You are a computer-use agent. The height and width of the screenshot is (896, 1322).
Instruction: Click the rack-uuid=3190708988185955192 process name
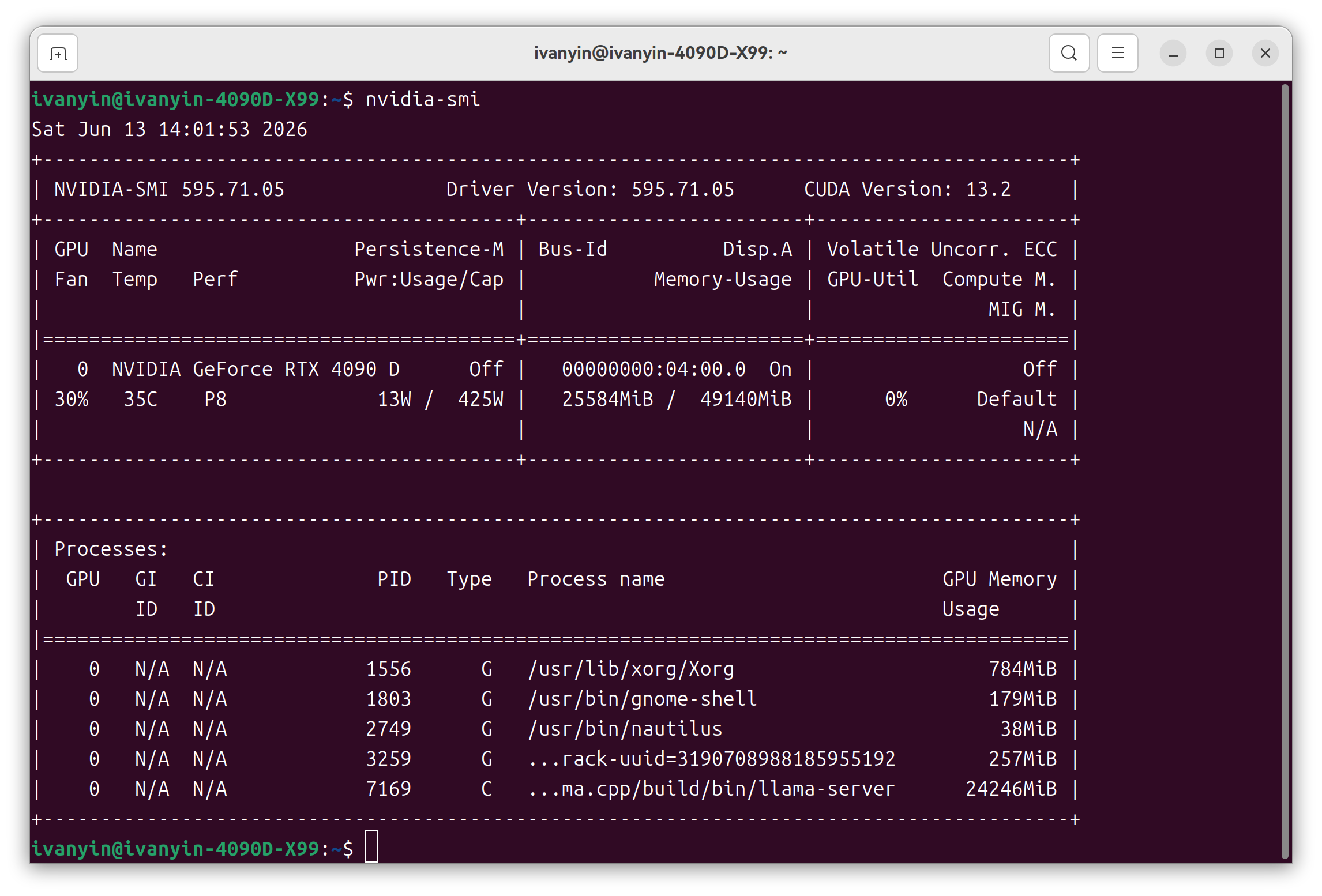pyautogui.click(x=711, y=759)
